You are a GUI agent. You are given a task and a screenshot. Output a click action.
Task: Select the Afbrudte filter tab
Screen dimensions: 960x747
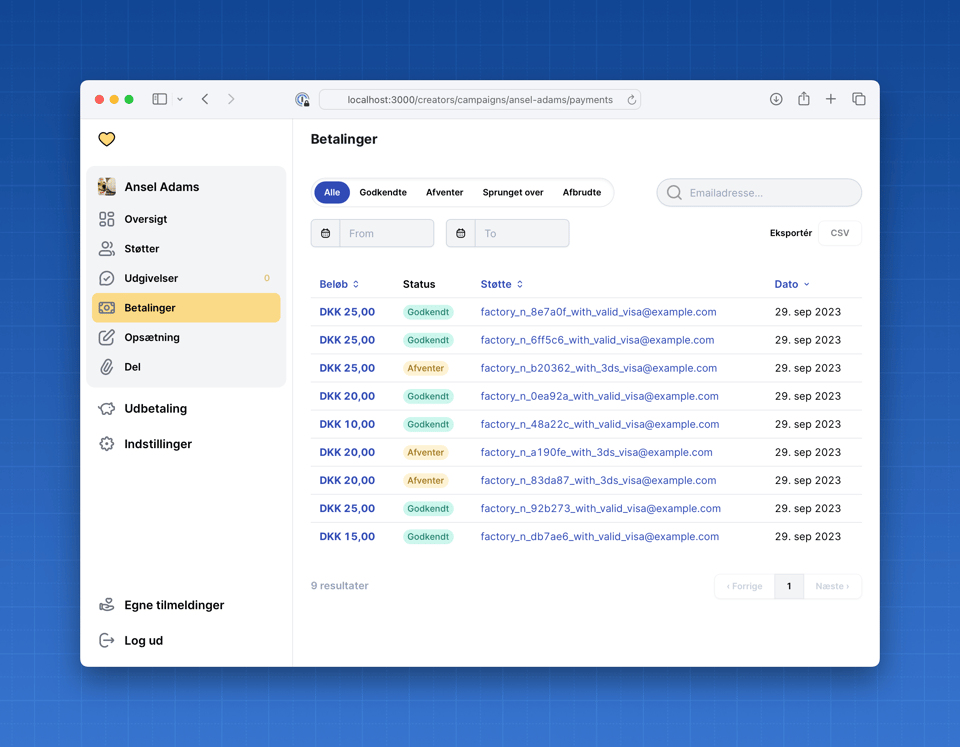point(582,192)
